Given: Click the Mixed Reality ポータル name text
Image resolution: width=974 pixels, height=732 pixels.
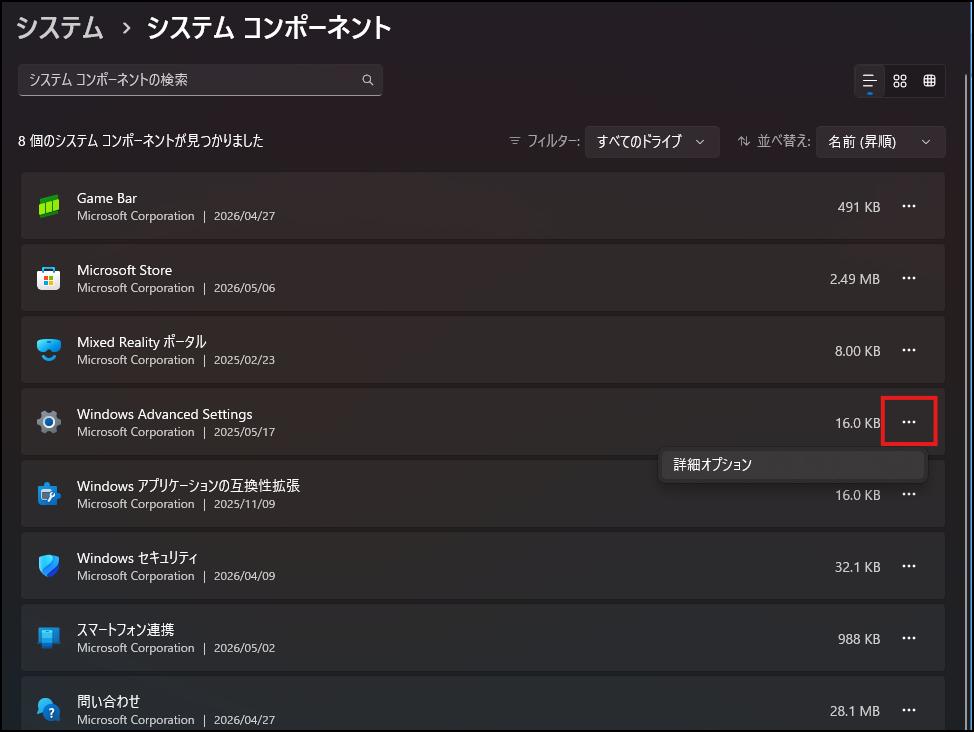Looking at the screenshot, I should [142, 342].
